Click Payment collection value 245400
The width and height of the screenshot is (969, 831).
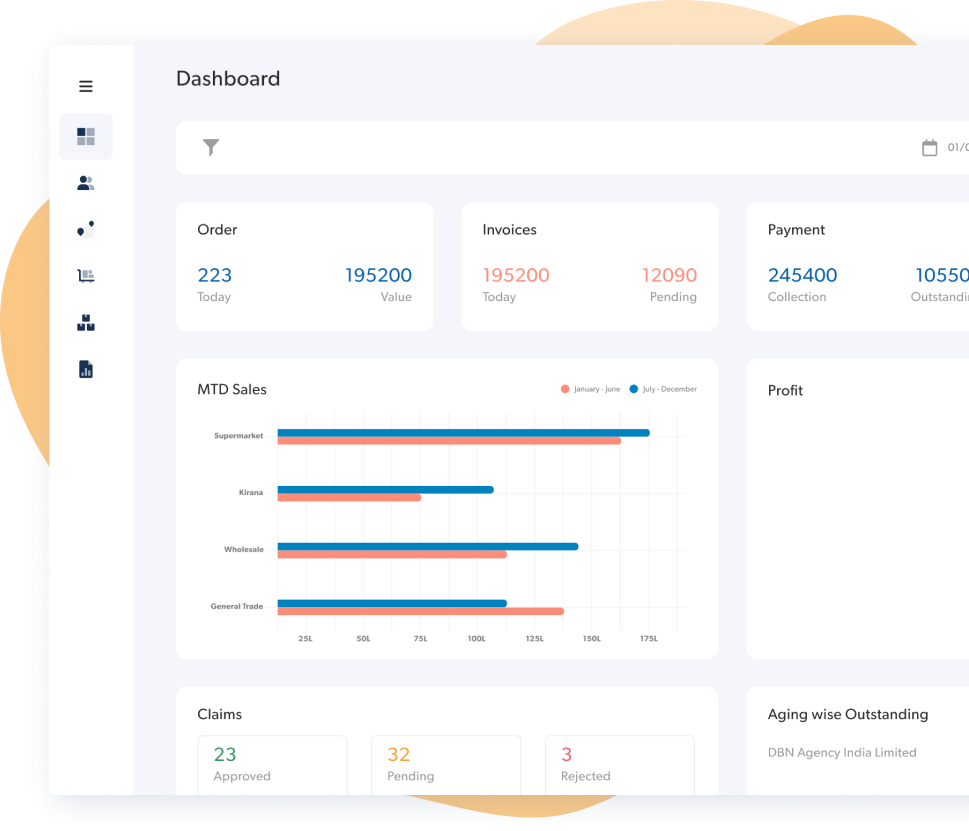click(802, 275)
